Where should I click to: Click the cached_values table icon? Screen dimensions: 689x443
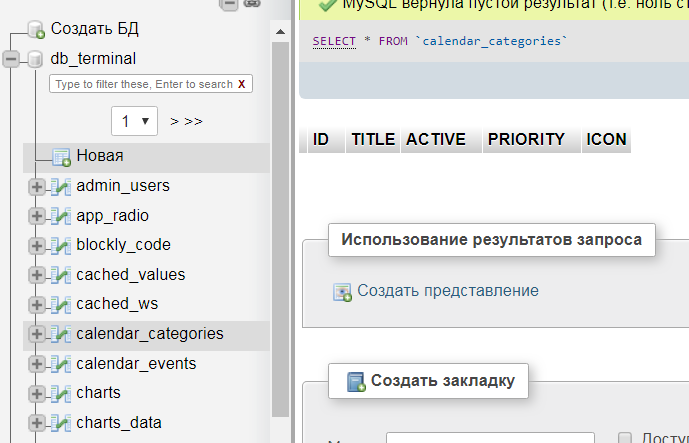tap(61, 275)
